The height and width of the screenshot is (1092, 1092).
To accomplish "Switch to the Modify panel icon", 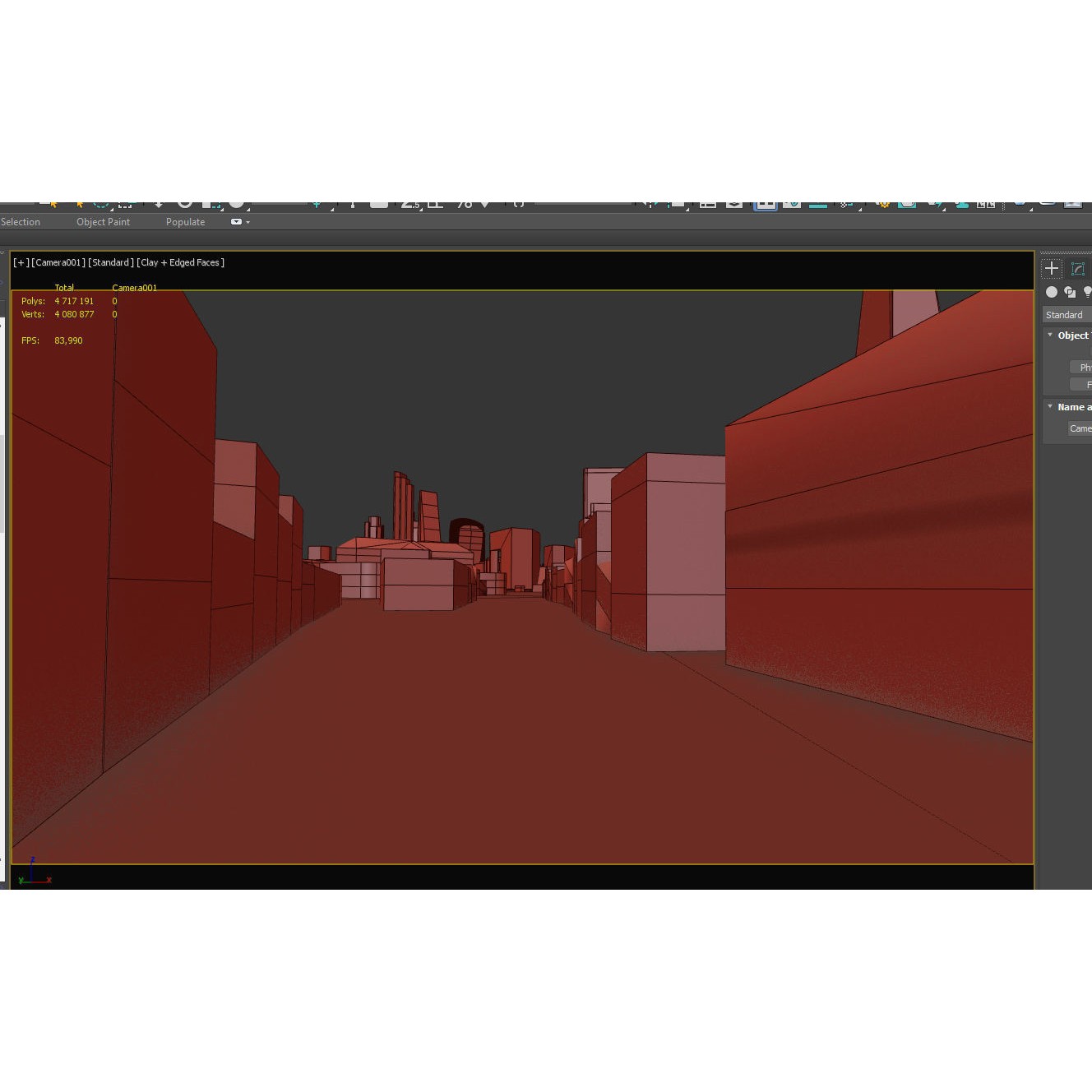I will pos(1078,269).
